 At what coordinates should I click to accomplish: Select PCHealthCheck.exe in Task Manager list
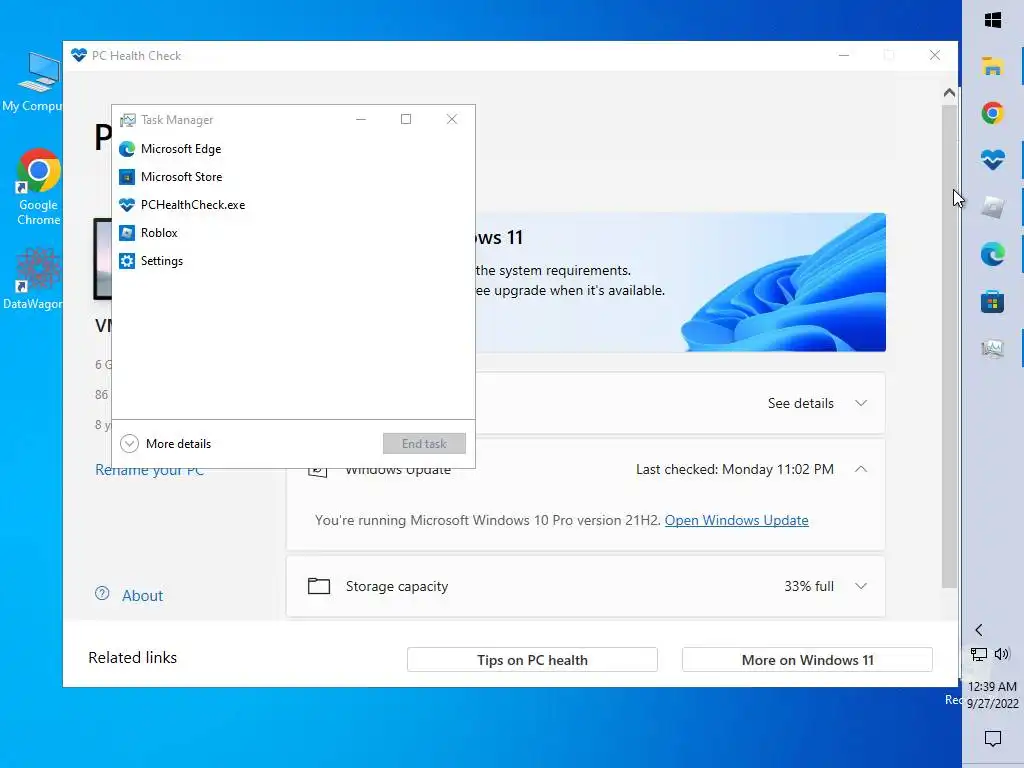pos(293,205)
